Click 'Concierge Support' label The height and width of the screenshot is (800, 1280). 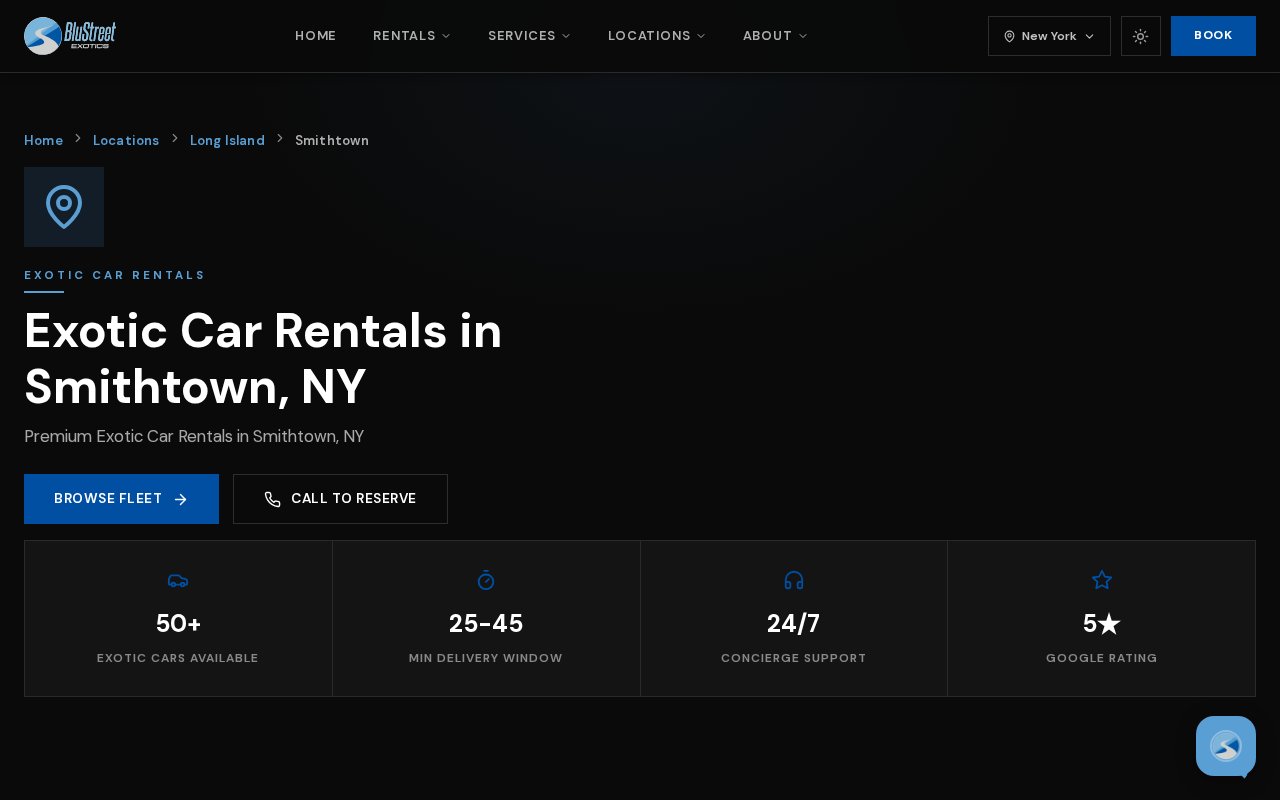pyautogui.click(x=794, y=658)
